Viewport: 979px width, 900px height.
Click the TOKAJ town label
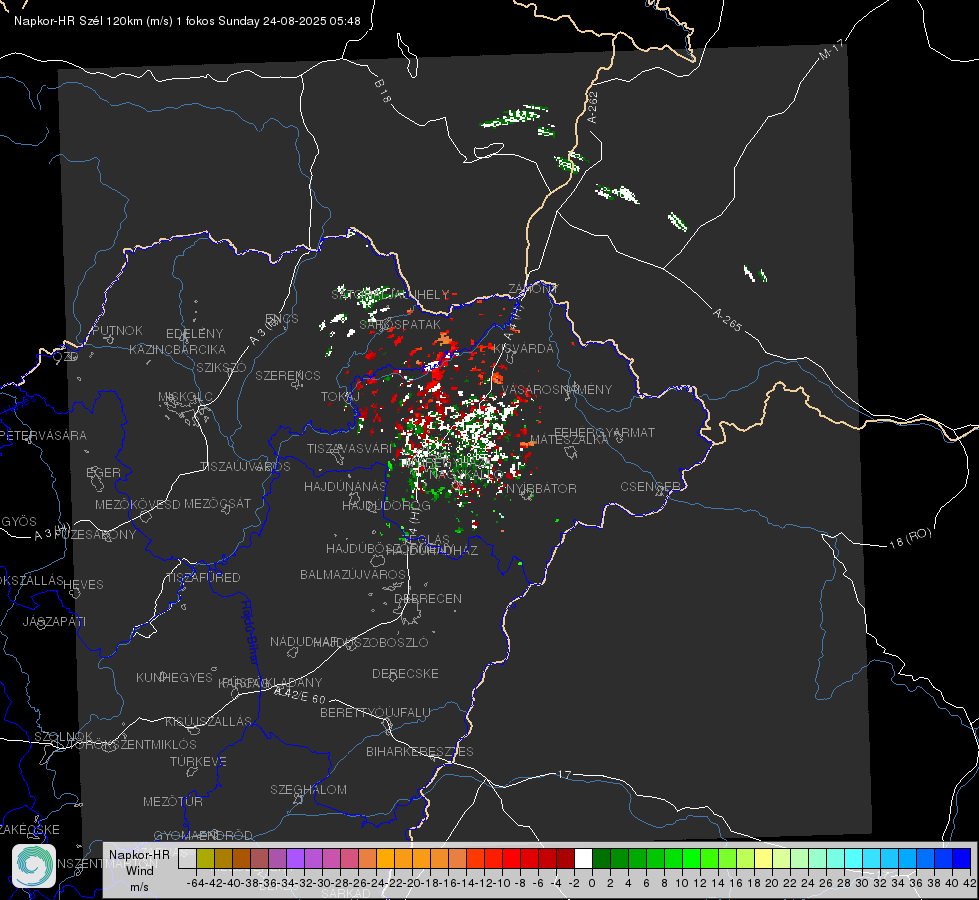click(x=340, y=397)
